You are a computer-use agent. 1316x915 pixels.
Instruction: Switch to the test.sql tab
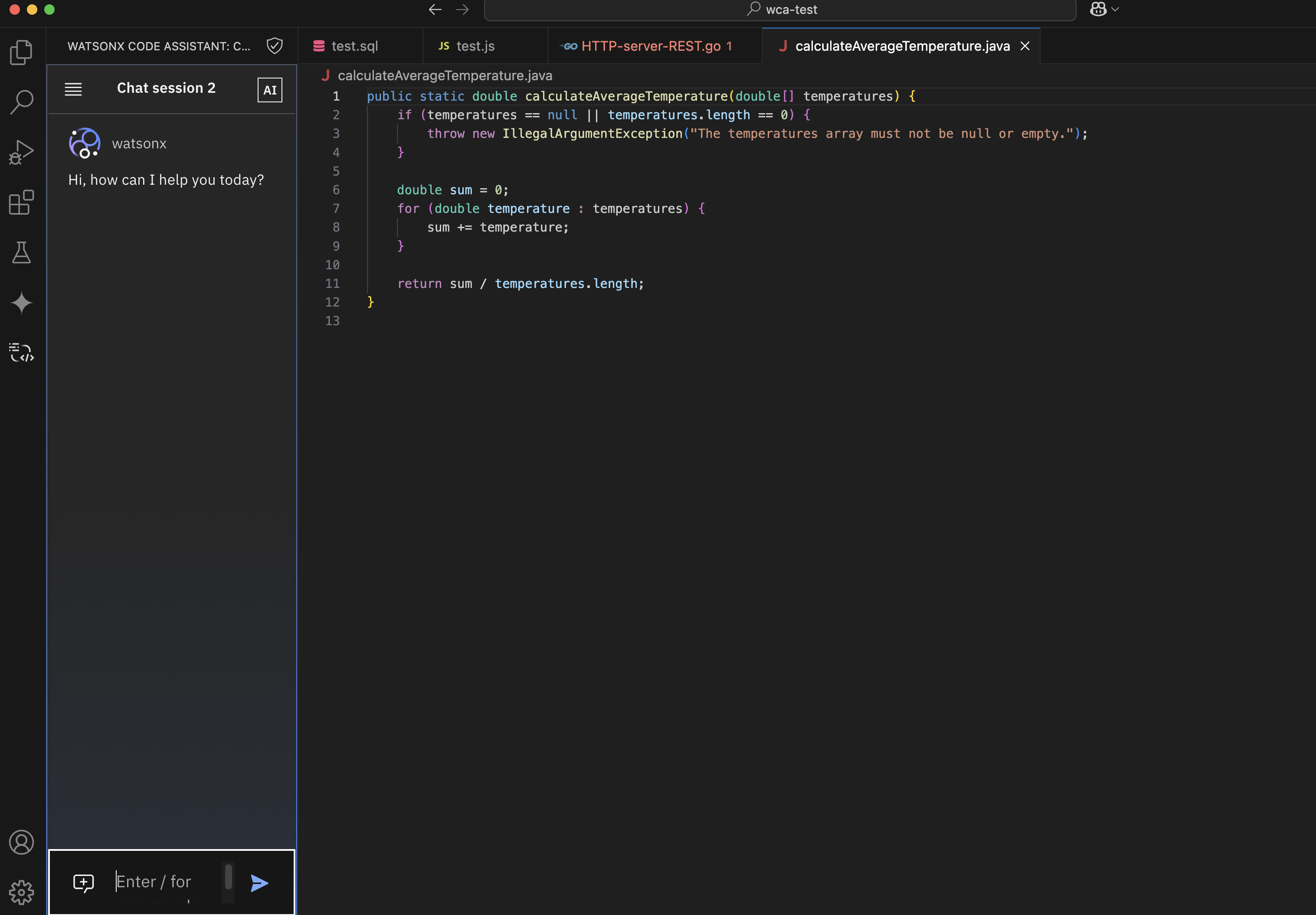360,46
